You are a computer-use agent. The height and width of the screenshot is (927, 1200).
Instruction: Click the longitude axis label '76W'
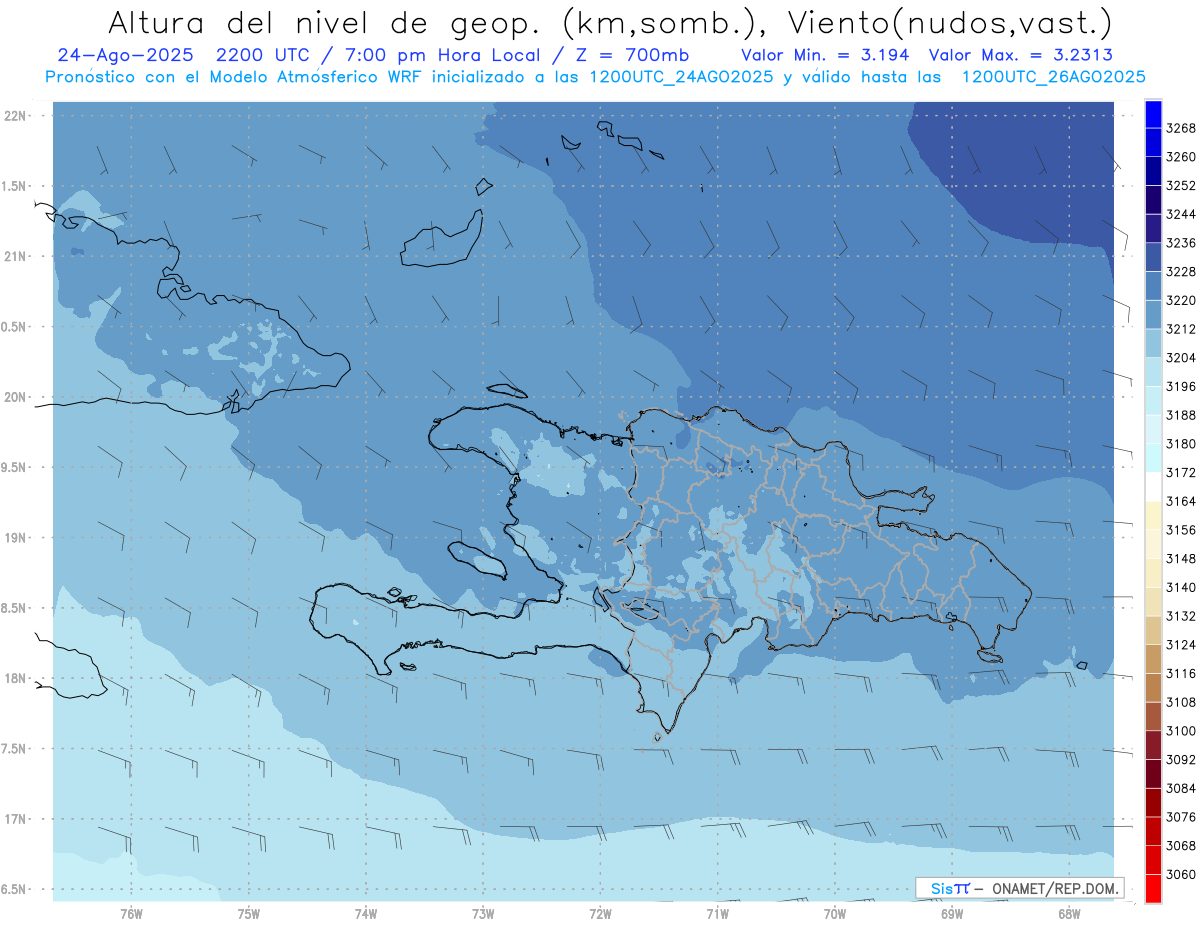pyautogui.click(x=131, y=914)
